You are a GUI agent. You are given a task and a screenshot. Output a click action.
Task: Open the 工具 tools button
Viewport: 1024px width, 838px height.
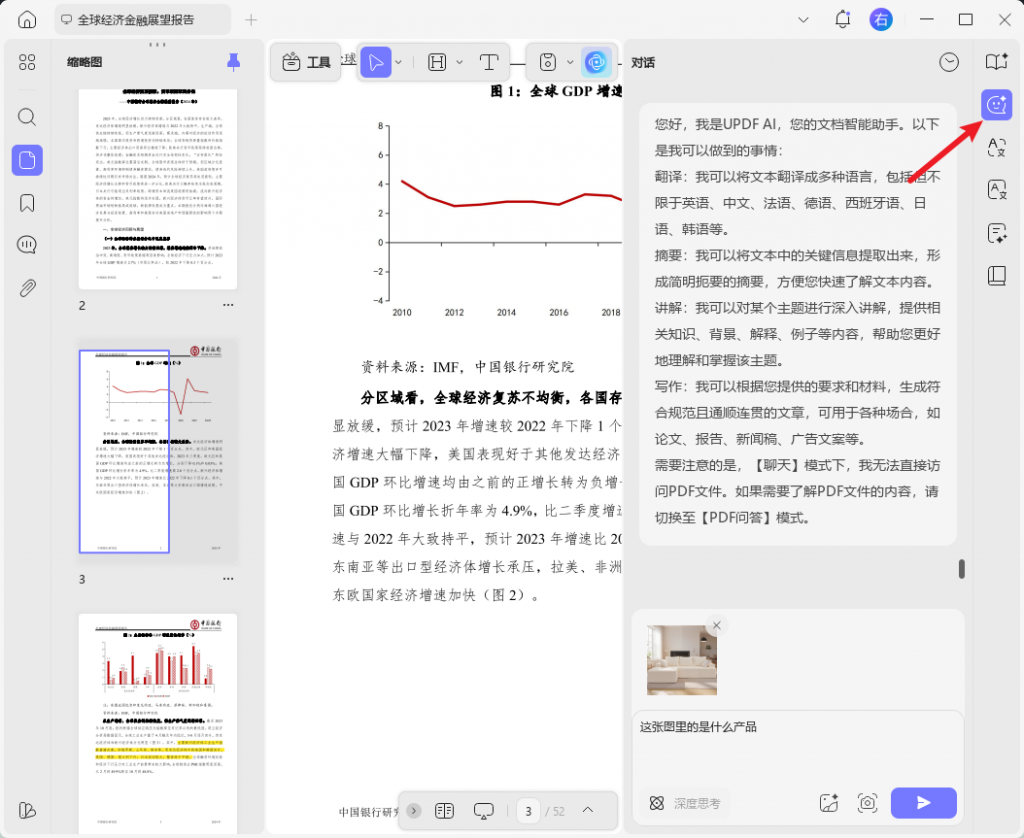coord(306,62)
